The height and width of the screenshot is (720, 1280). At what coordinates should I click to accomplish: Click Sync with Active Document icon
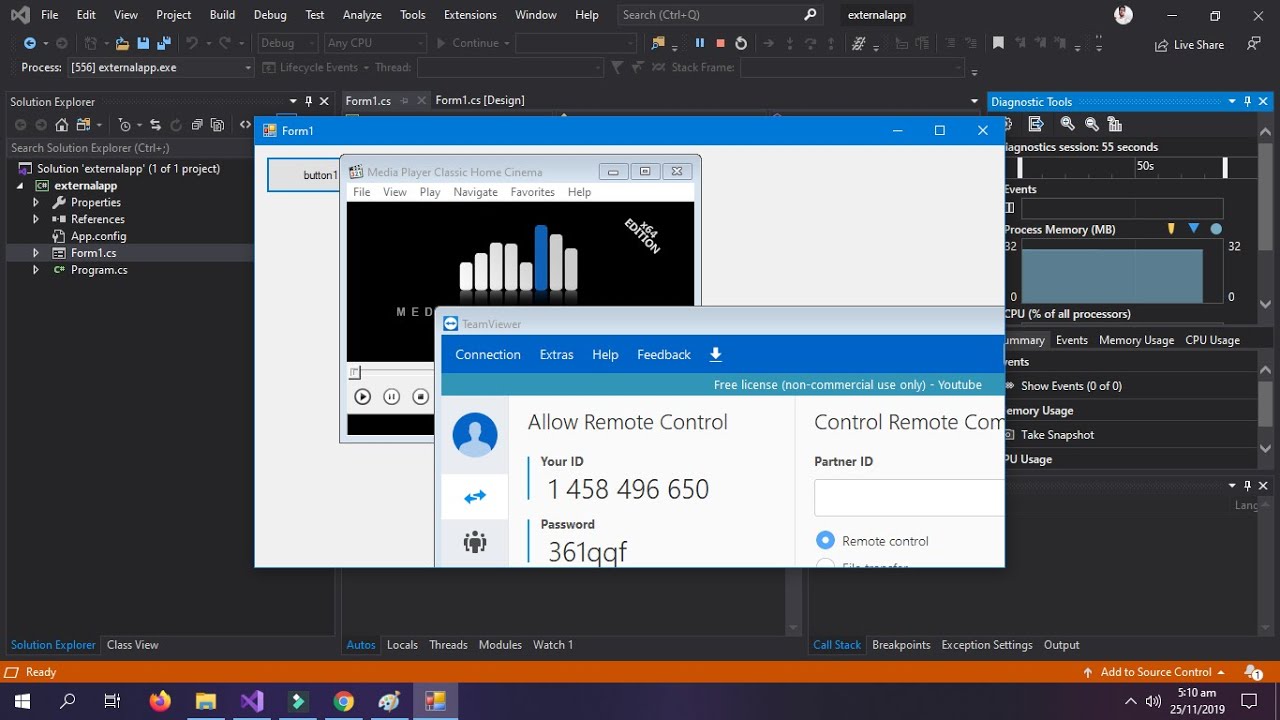click(155, 125)
